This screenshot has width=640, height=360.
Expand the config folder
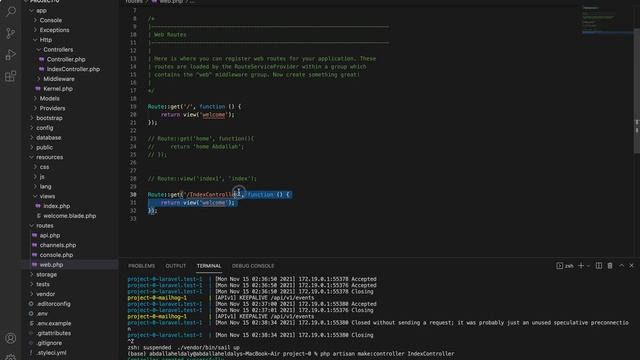tap(31, 128)
